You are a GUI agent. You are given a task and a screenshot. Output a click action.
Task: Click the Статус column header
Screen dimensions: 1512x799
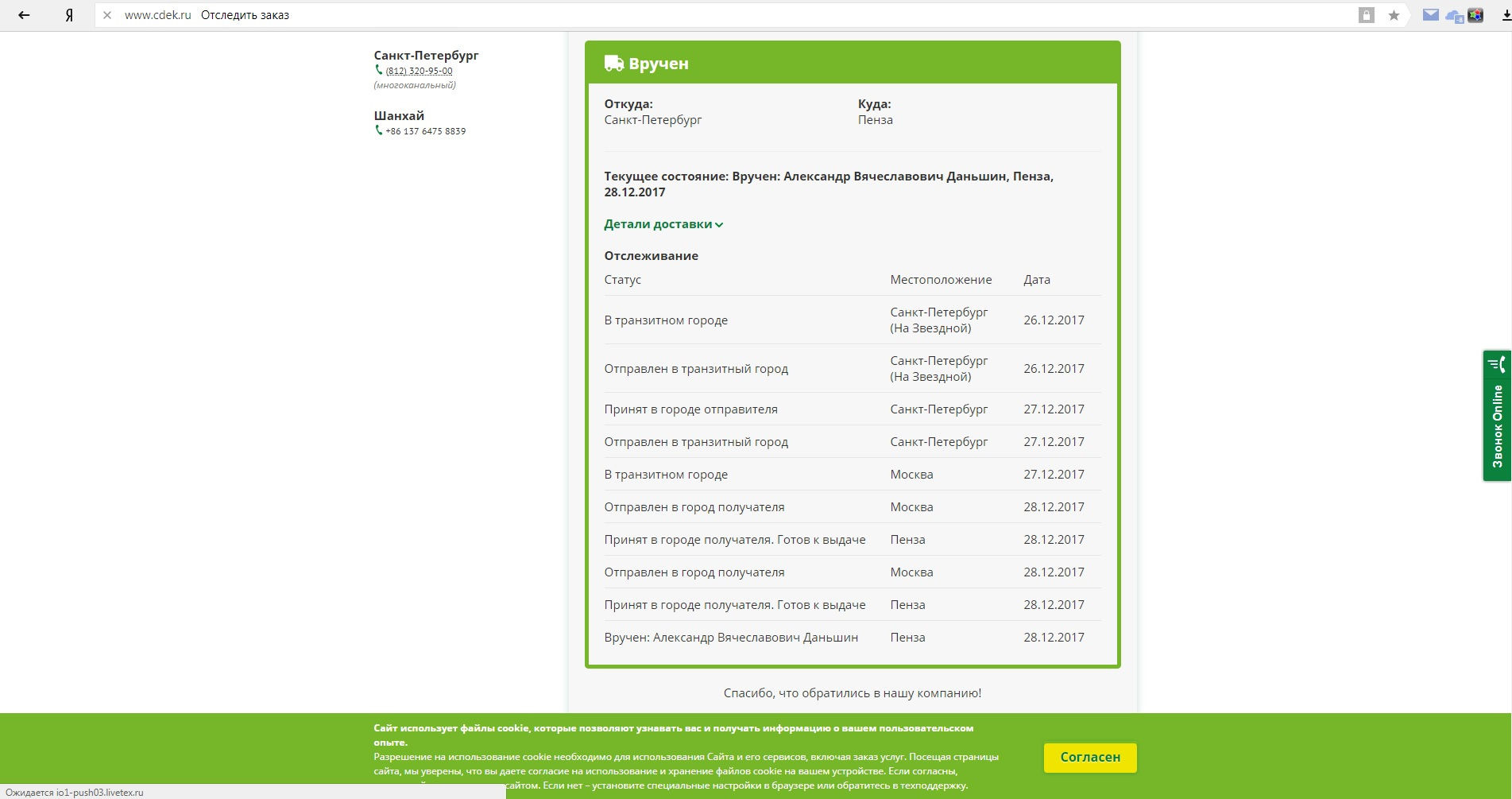622,280
